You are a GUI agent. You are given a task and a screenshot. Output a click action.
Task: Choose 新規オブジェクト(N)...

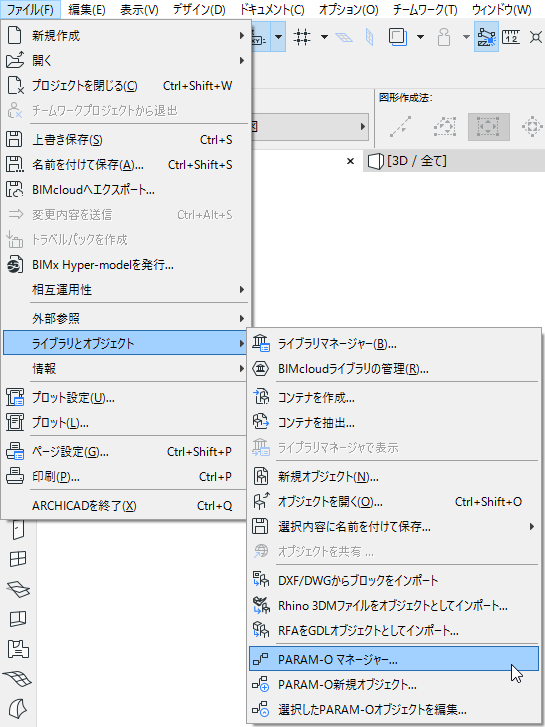pyautogui.click(x=394, y=476)
